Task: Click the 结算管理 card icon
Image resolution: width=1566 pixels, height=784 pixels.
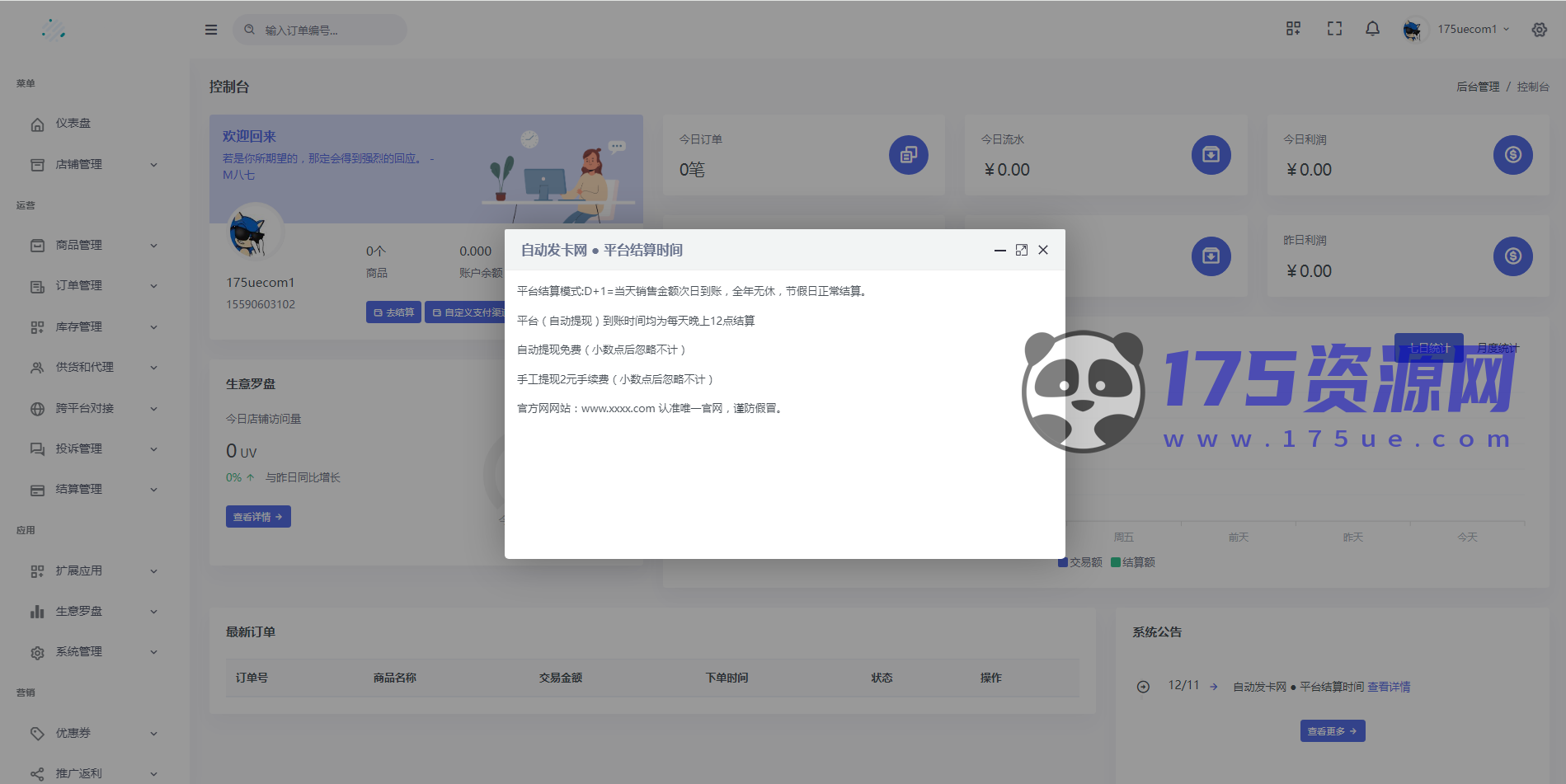Action: tap(37, 490)
